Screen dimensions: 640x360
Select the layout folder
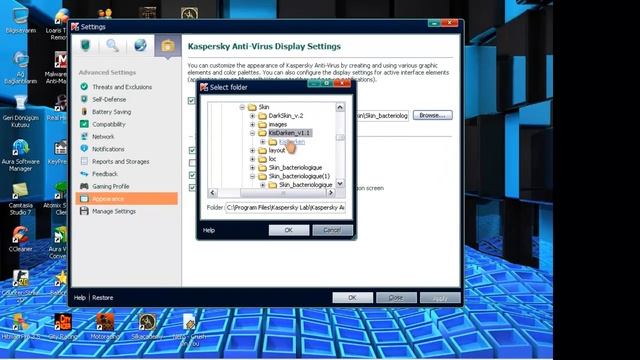[x=277, y=151]
